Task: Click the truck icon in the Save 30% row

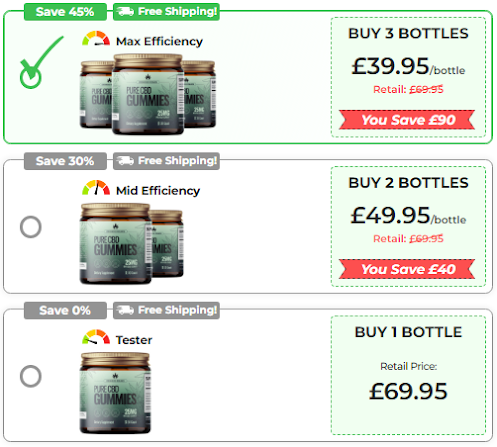Action: (x=125, y=161)
